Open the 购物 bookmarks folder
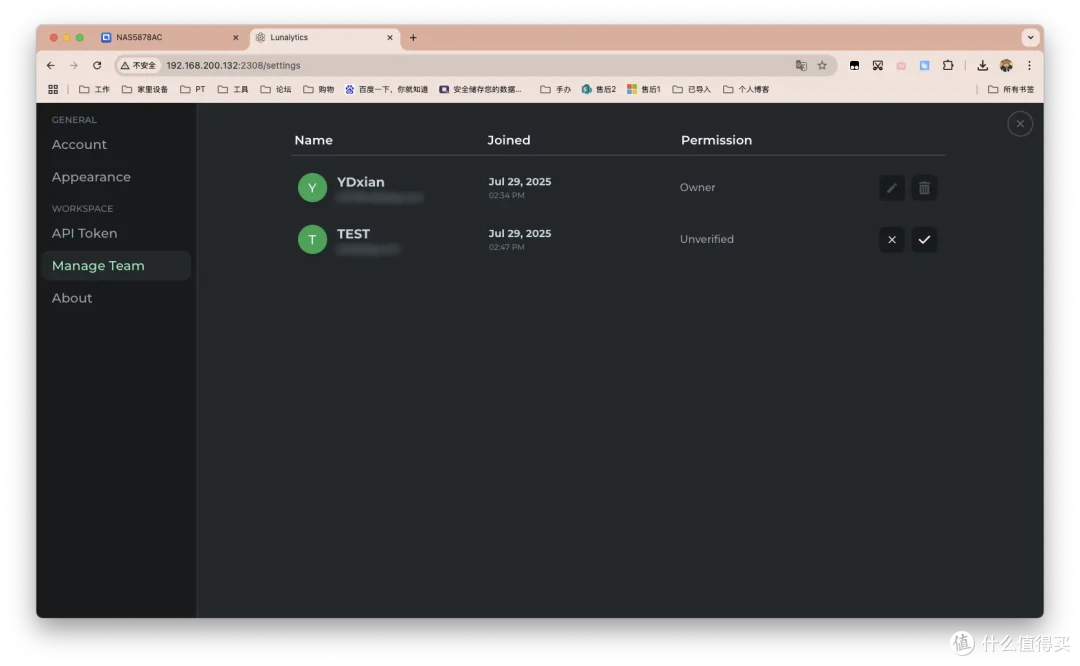Screen dimensions: 1080x666 [x=318, y=90]
